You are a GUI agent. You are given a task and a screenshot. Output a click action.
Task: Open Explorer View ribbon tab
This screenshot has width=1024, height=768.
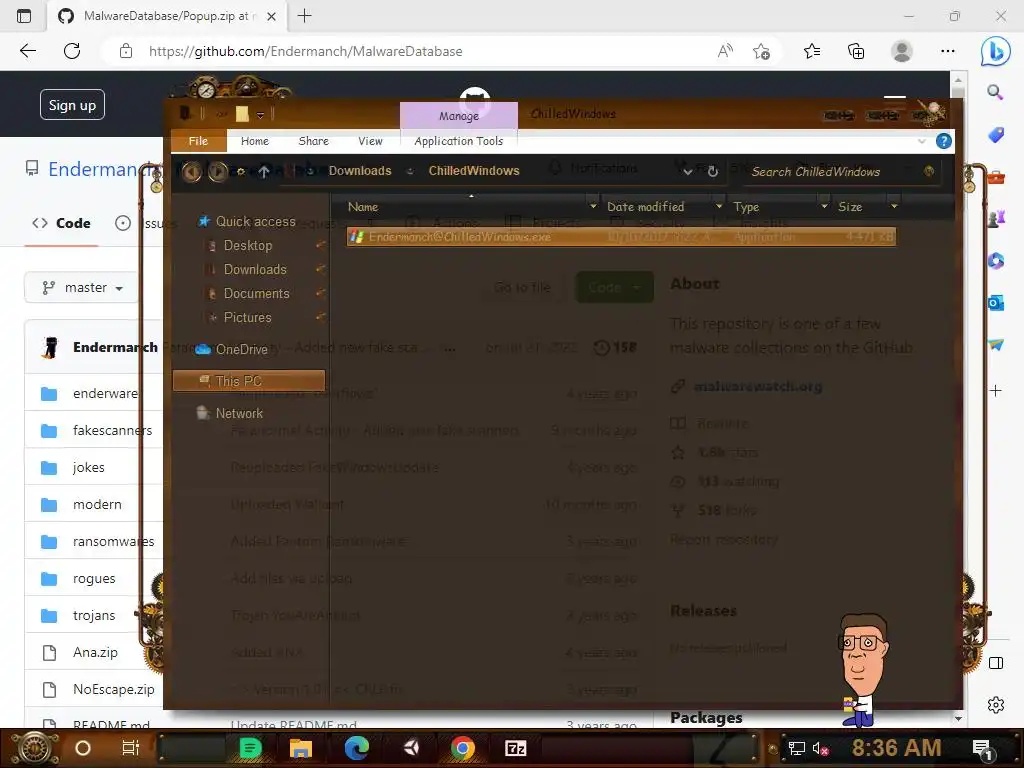click(x=370, y=141)
